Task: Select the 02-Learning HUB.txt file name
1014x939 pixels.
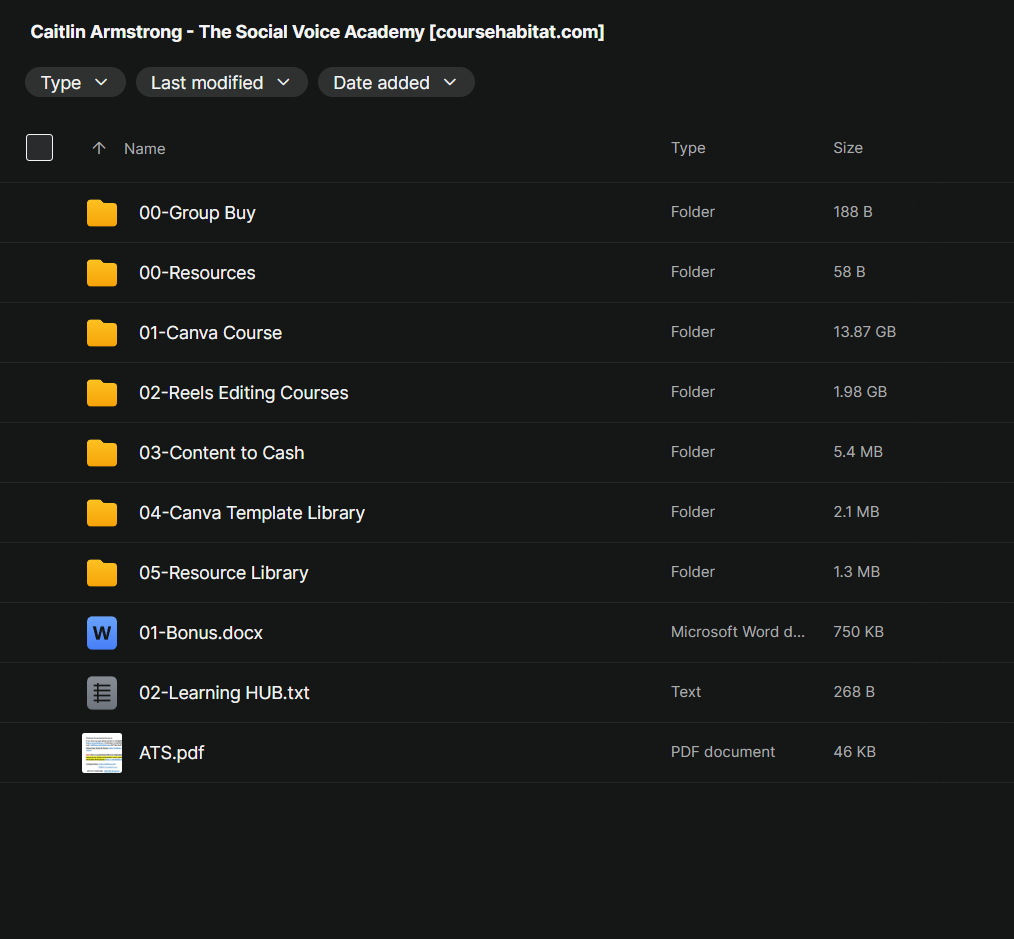Action: tap(224, 693)
